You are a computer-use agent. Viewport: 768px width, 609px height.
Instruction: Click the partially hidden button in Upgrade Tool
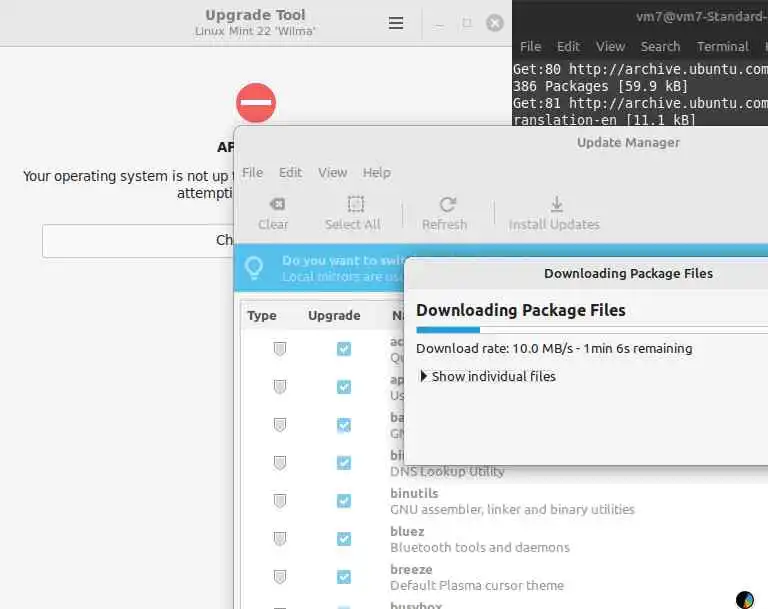[138, 241]
